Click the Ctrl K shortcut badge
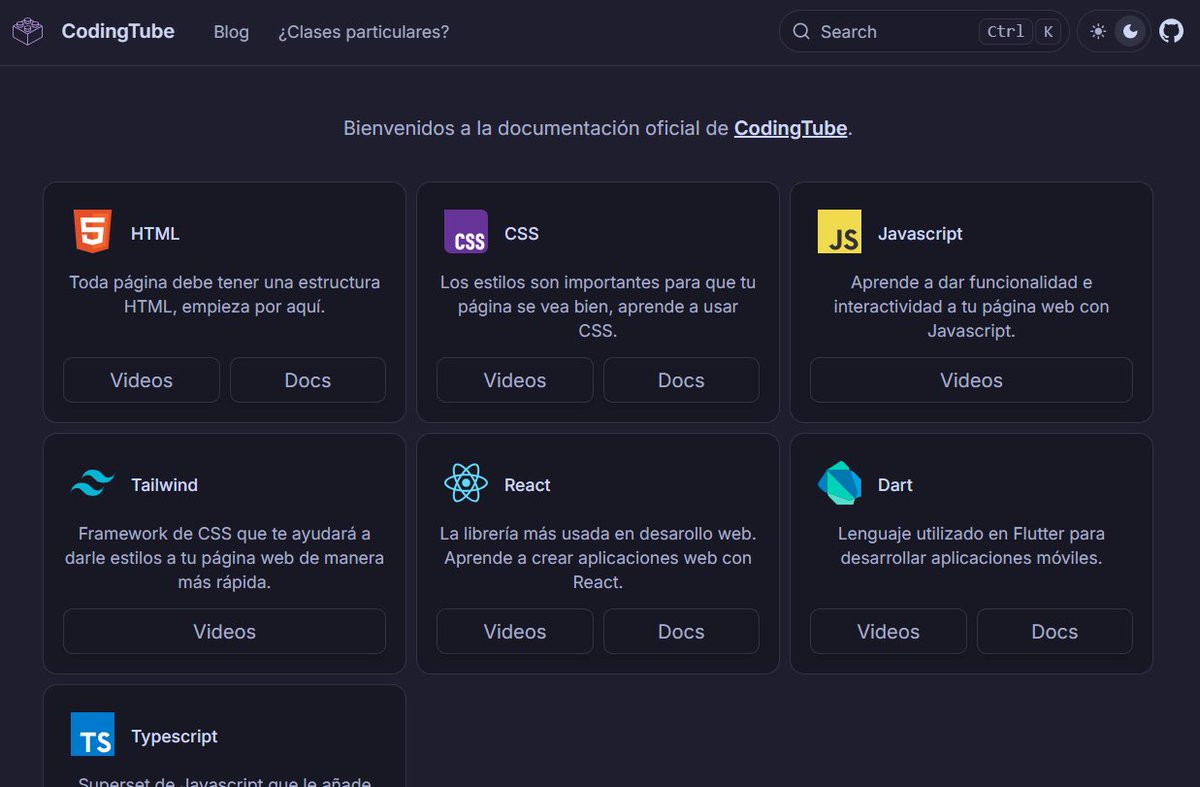This screenshot has width=1200, height=787. [1020, 32]
